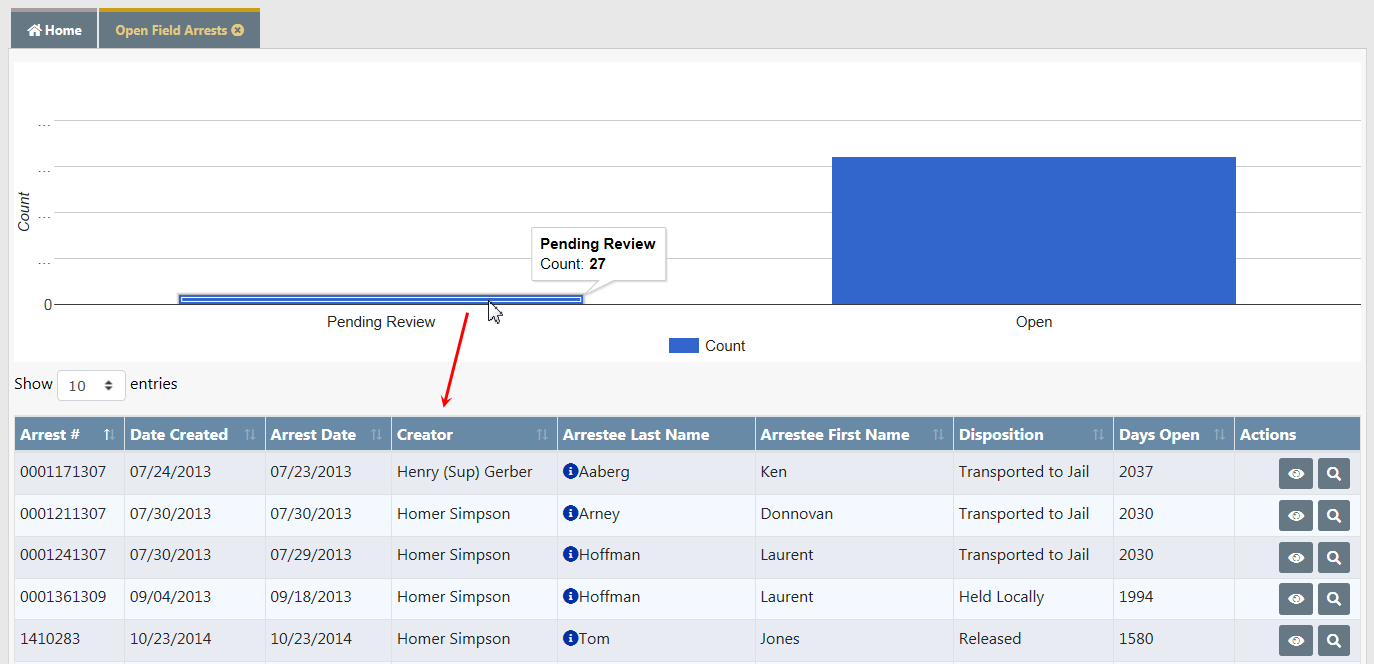
Task: Select the Open Field Arrests tab
Action: (170, 30)
